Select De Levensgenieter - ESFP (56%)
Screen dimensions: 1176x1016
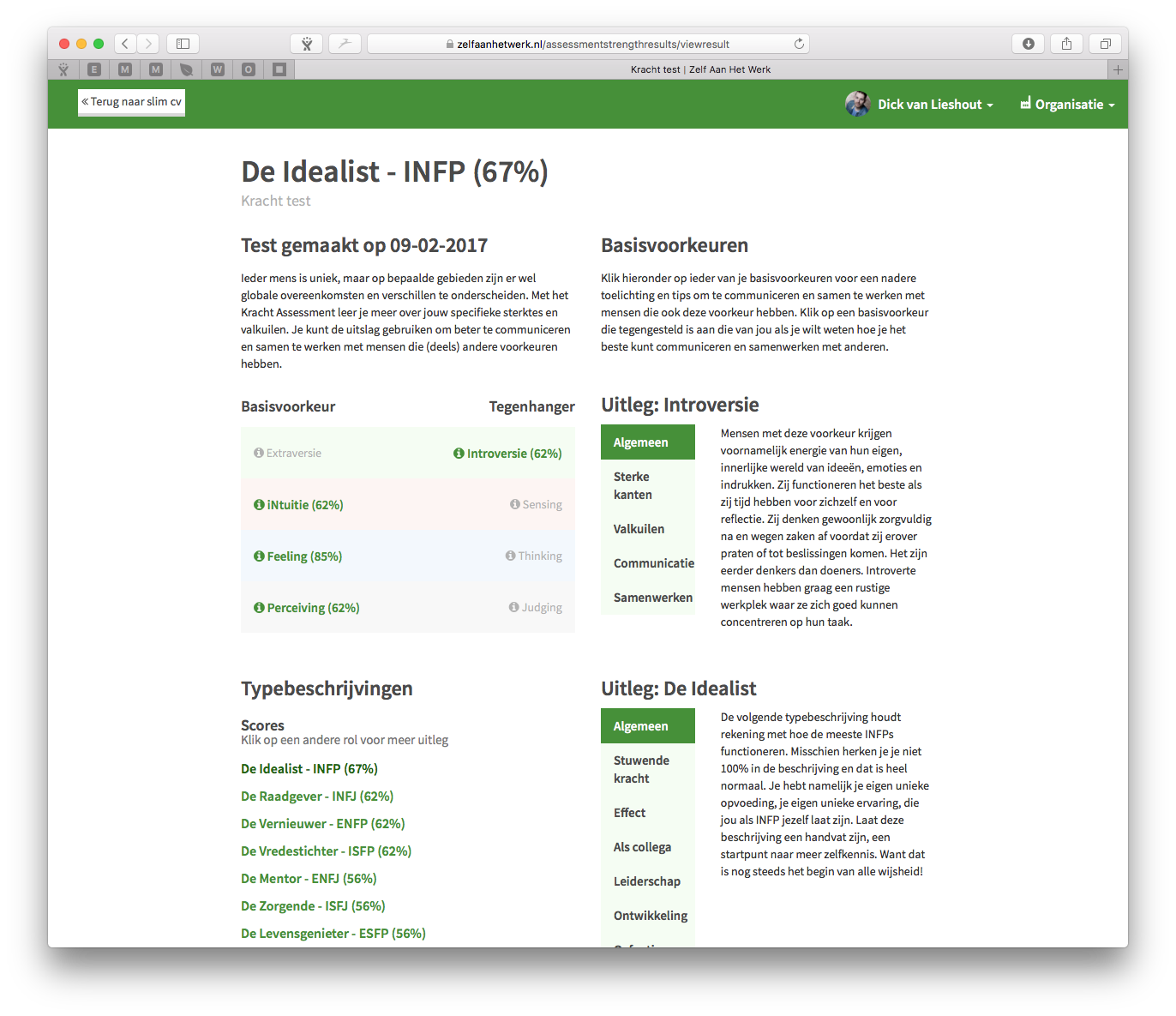(333, 934)
